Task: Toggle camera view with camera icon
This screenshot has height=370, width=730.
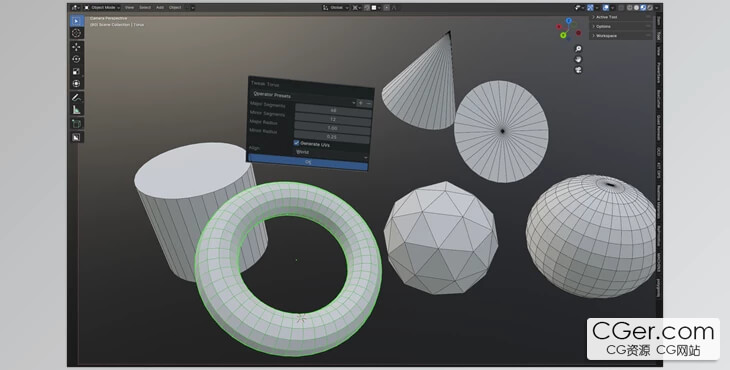Action: pos(578,70)
